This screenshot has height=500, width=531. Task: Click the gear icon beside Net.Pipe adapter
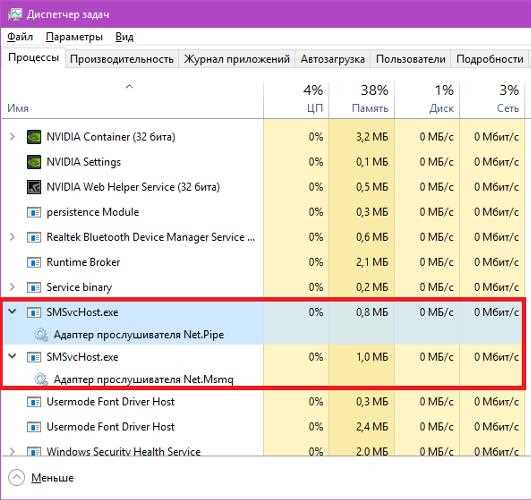coord(41,335)
